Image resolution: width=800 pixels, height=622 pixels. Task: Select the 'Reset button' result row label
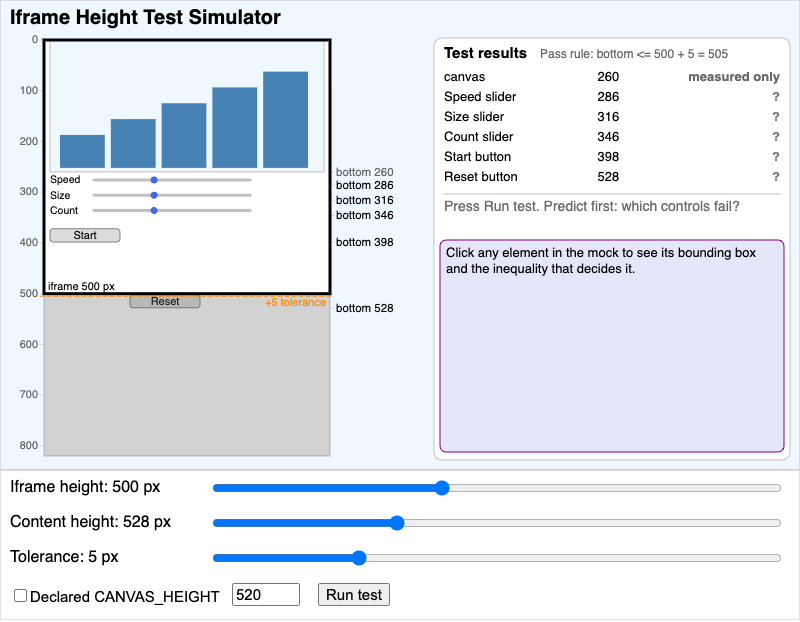click(x=481, y=177)
